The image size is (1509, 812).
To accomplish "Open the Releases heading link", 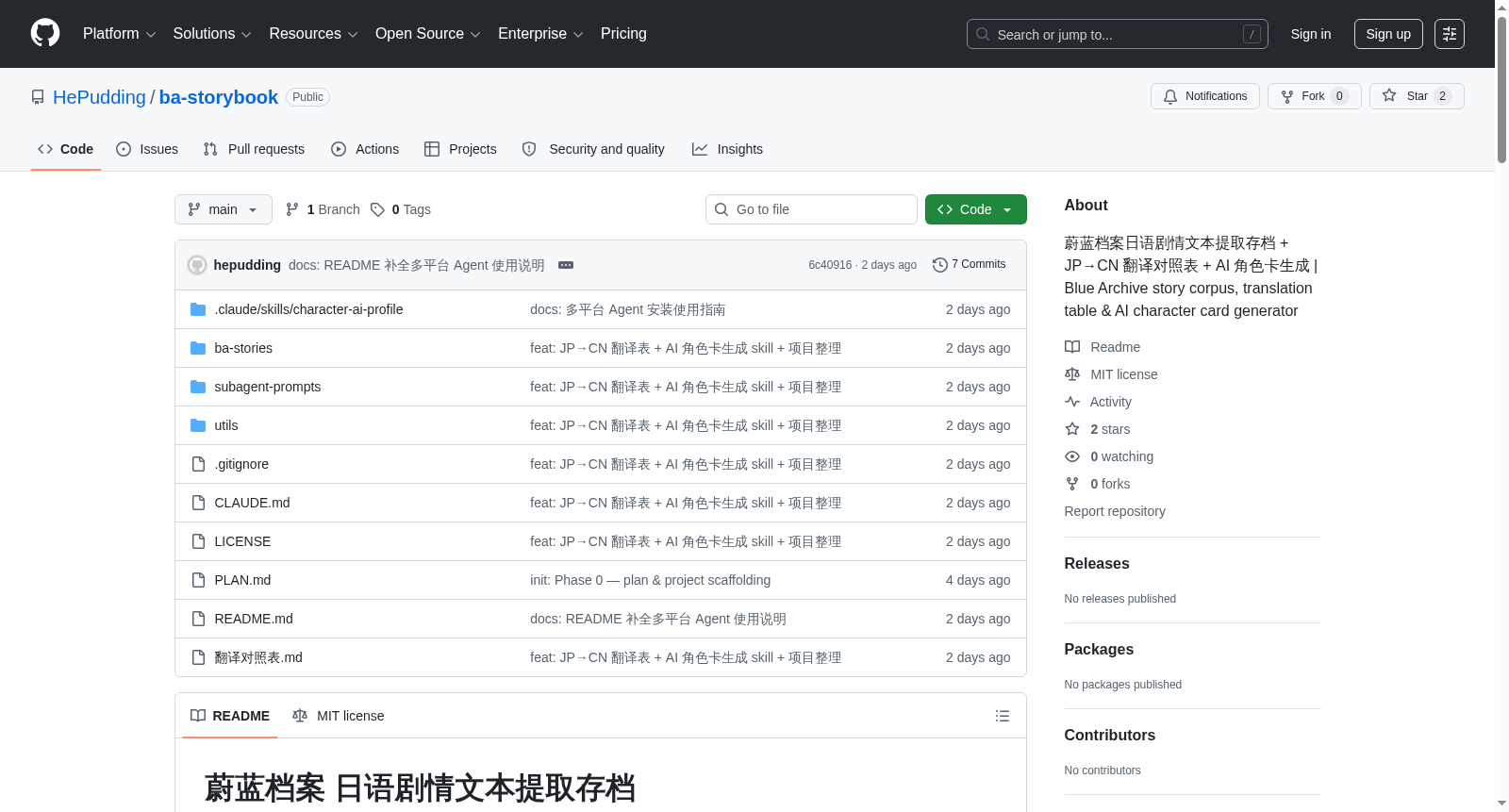I will pyautogui.click(x=1097, y=563).
